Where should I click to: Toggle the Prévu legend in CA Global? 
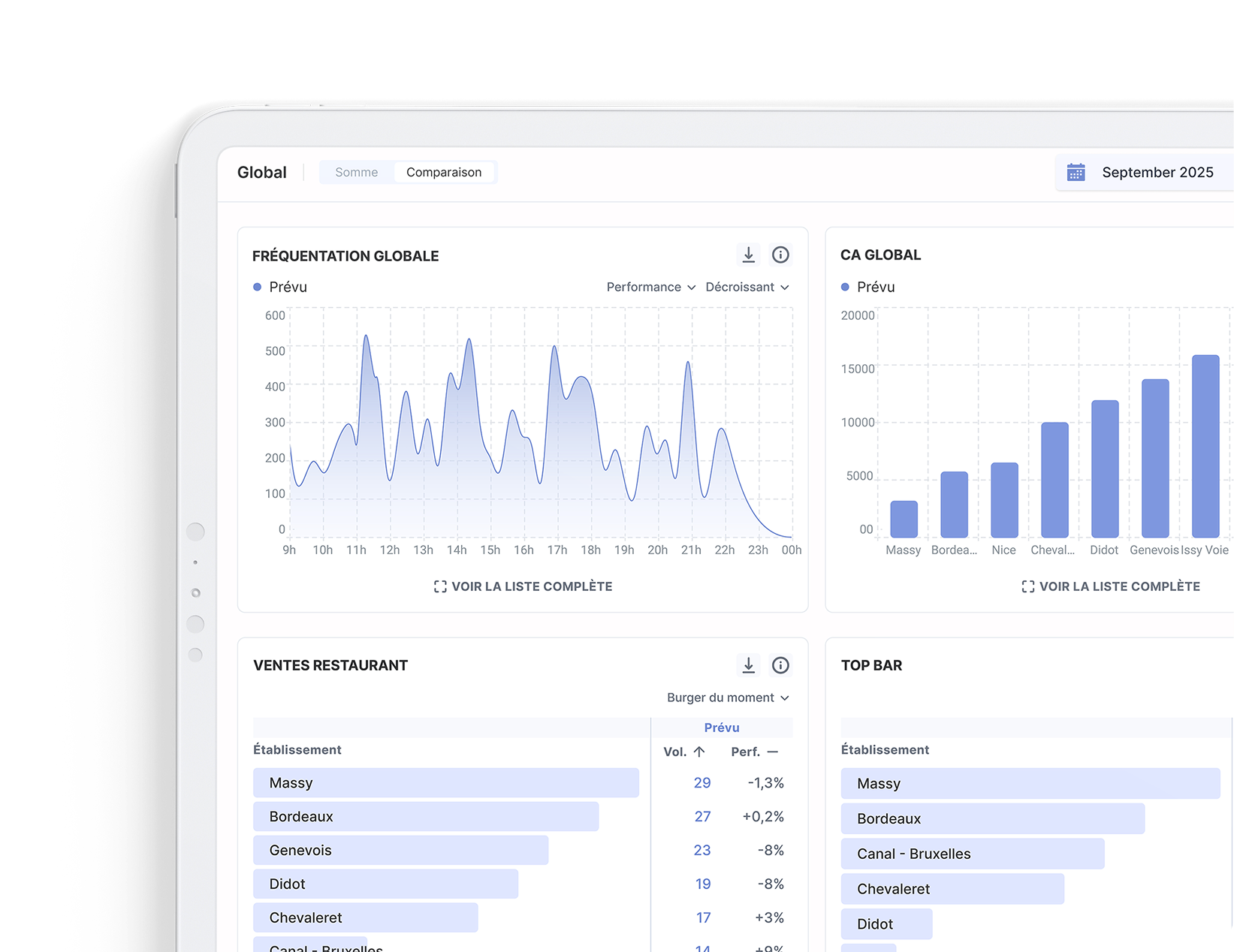(x=867, y=287)
